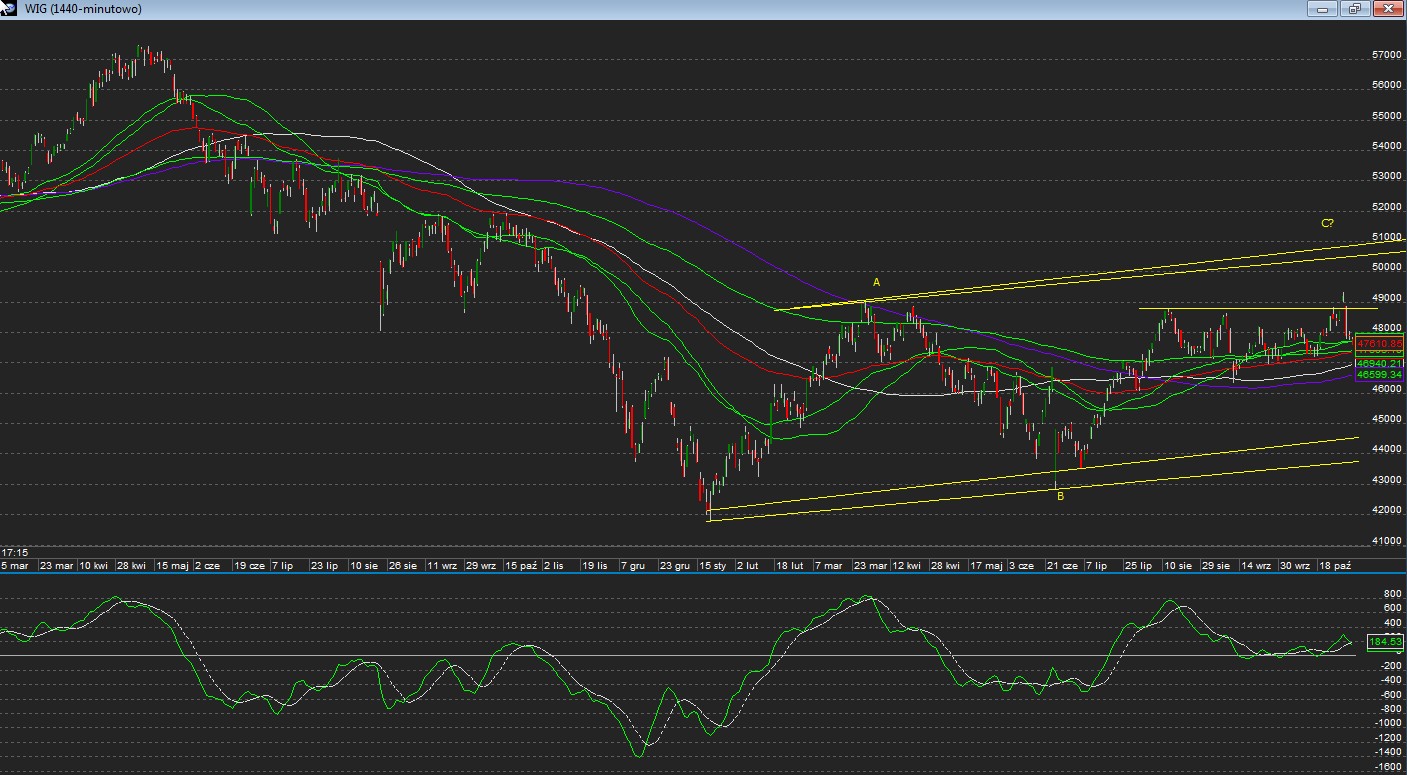Click the green 46940.21 moving average tag
This screenshot has height=775, width=1407.
pyautogui.click(x=1380, y=364)
